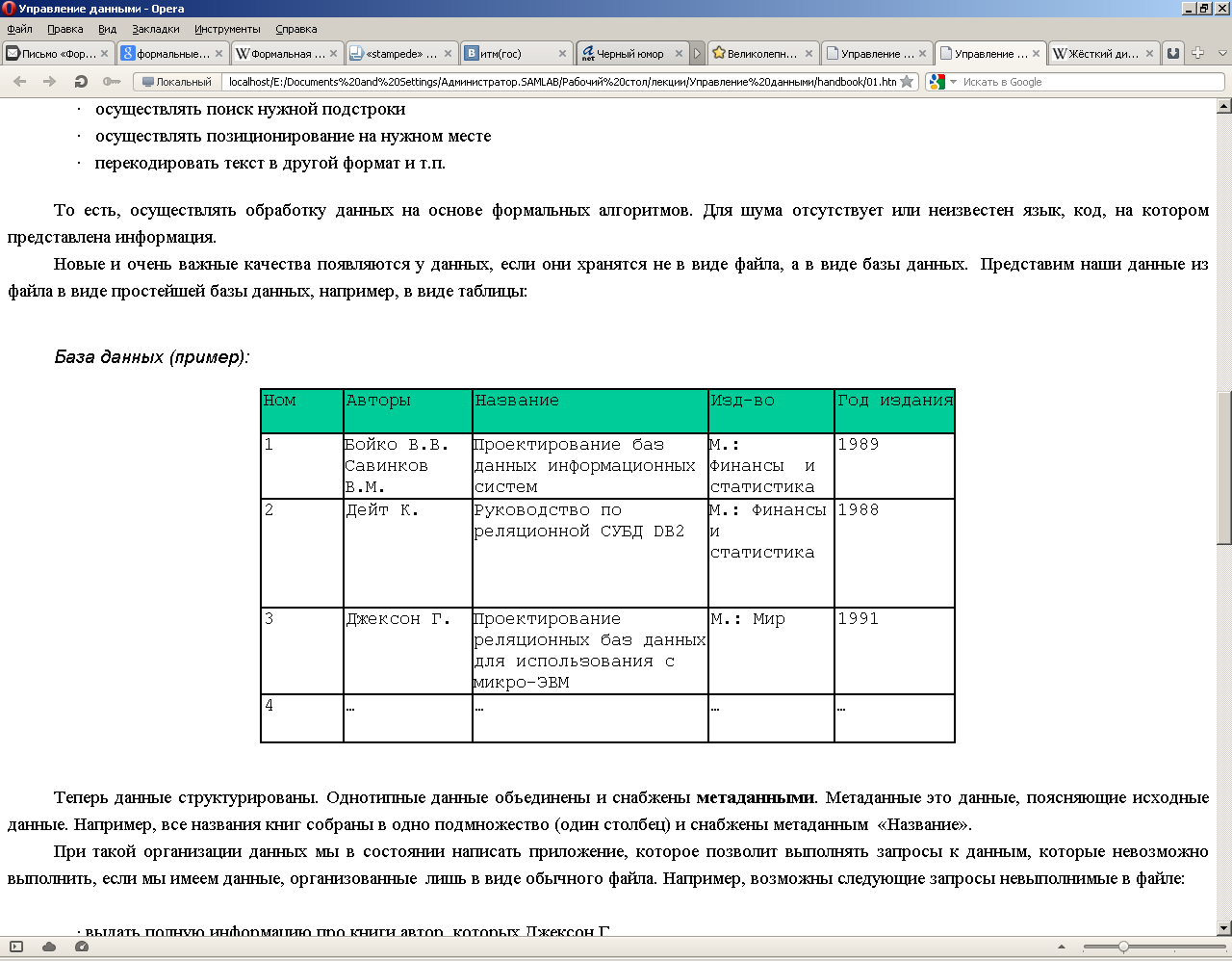
Task: Switch to the Письмо «Фор… tab
Action: pyautogui.click(x=58, y=53)
